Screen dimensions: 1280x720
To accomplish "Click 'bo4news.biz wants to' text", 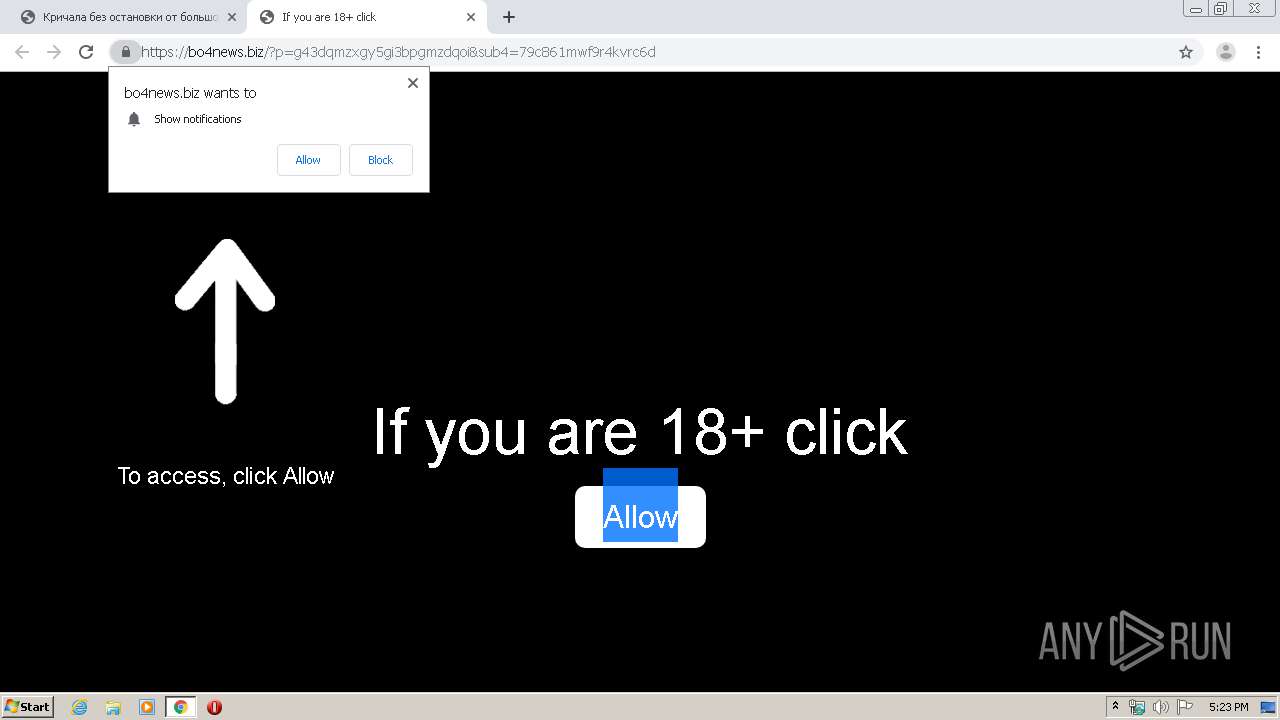I will pyautogui.click(x=190, y=93).
